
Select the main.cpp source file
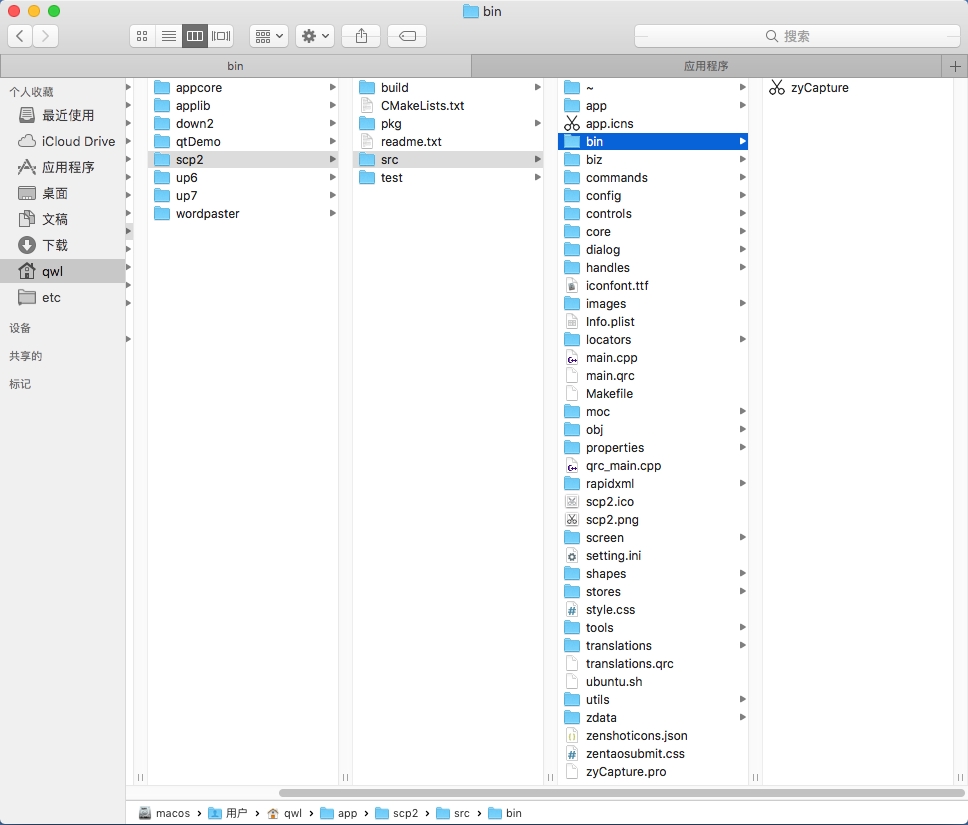(611, 358)
